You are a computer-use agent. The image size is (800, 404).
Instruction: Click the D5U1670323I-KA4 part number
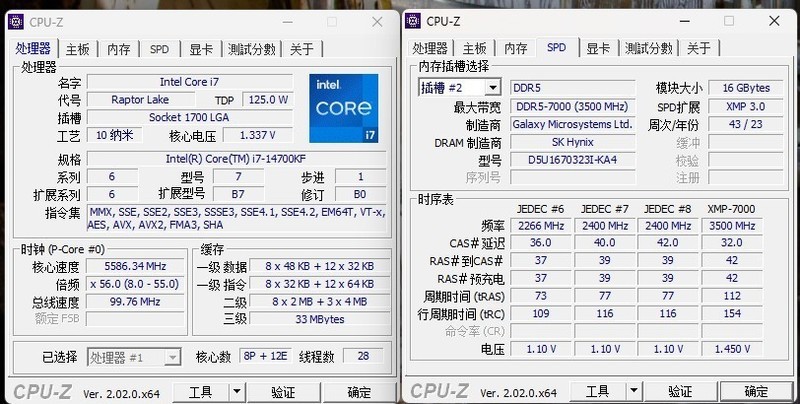(x=572, y=160)
